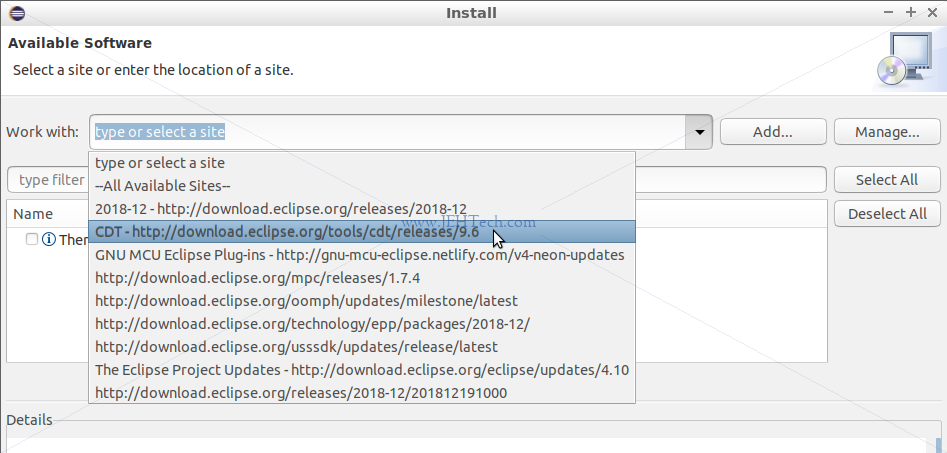Maximize the Install dialog window
The image size is (947, 453).
[911, 13]
